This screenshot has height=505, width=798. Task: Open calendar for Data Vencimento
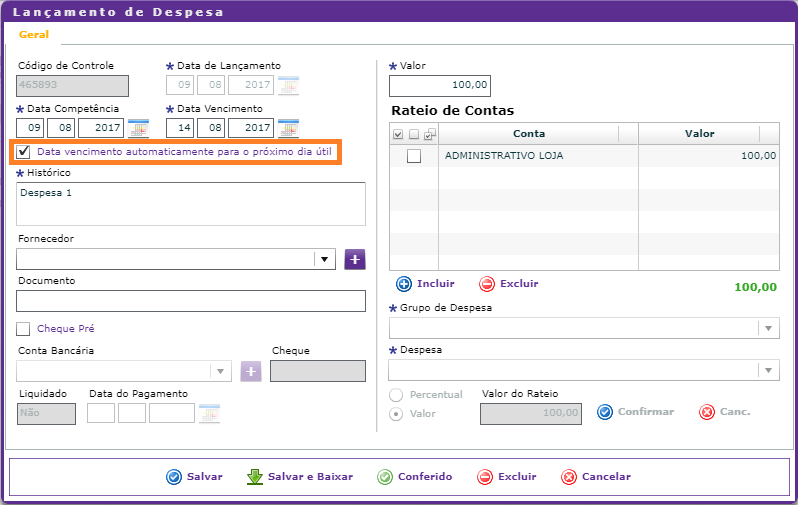click(288, 128)
